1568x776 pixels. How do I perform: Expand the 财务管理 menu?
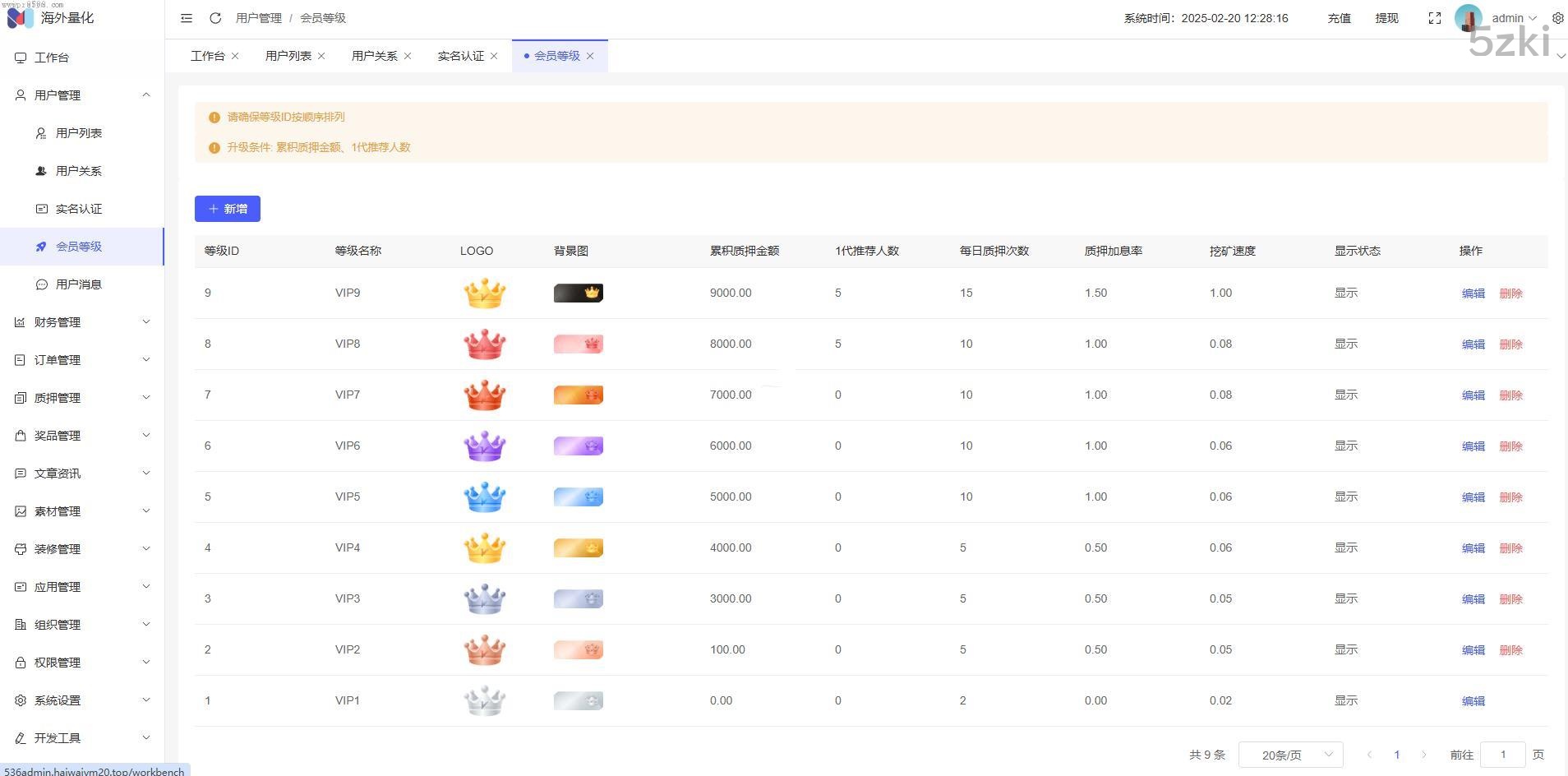click(x=82, y=322)
